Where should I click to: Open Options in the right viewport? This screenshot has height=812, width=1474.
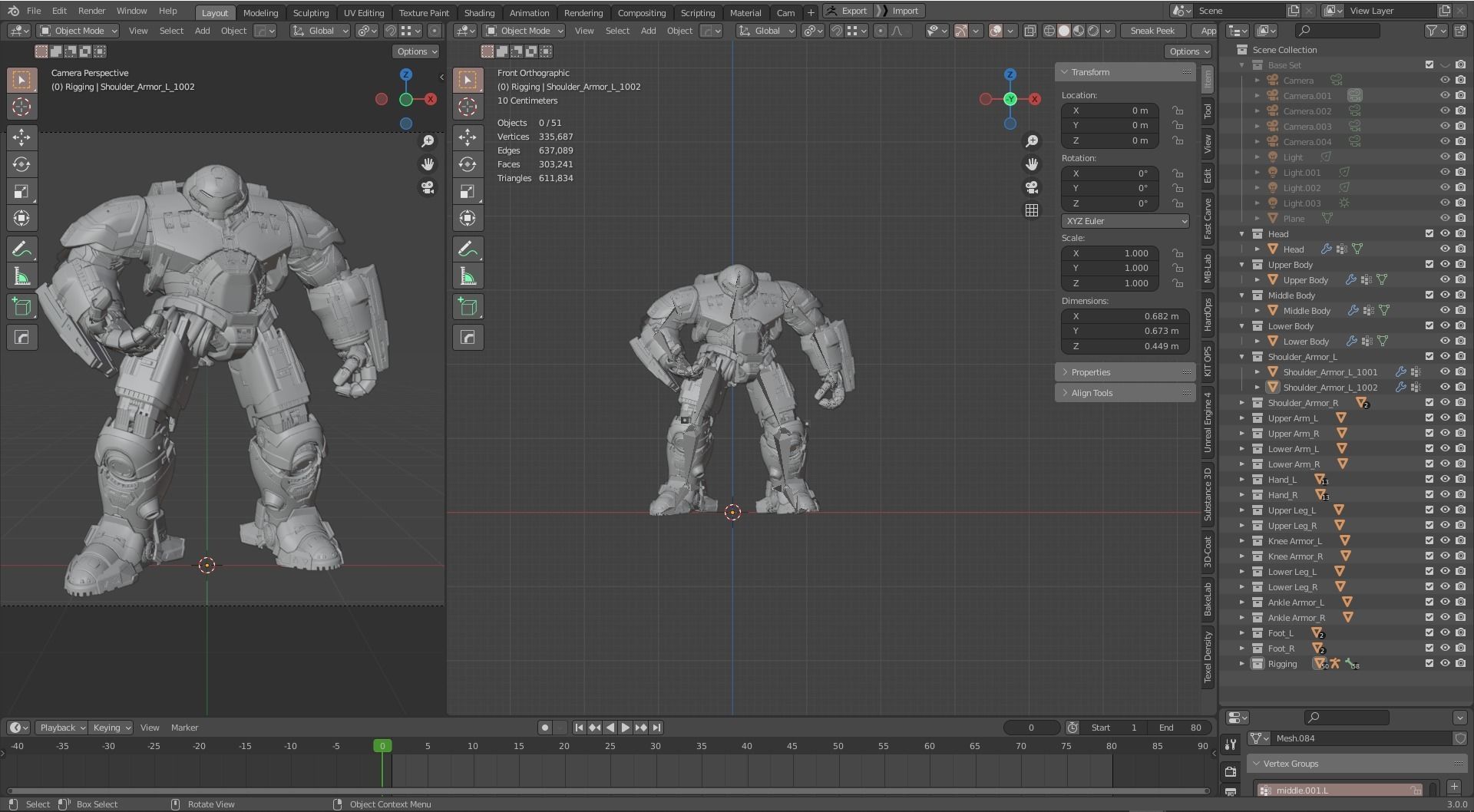(1188, 51)
